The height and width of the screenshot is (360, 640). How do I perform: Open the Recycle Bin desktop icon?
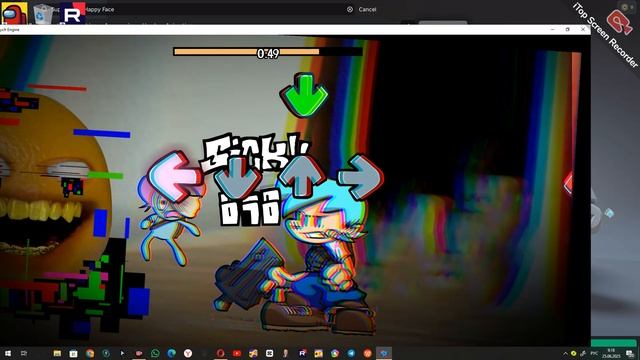(x=42, y=13)
